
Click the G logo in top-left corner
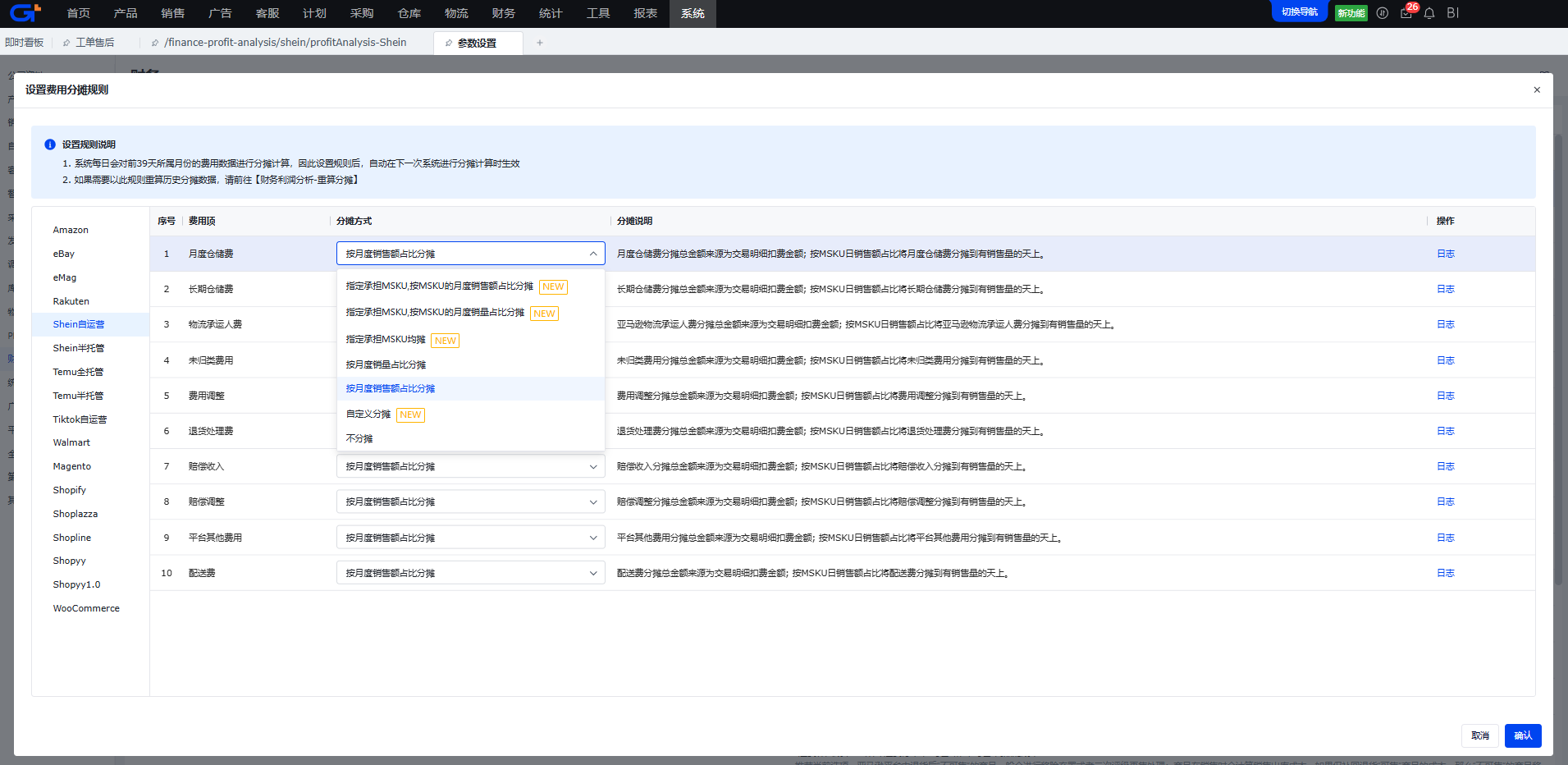25,13
